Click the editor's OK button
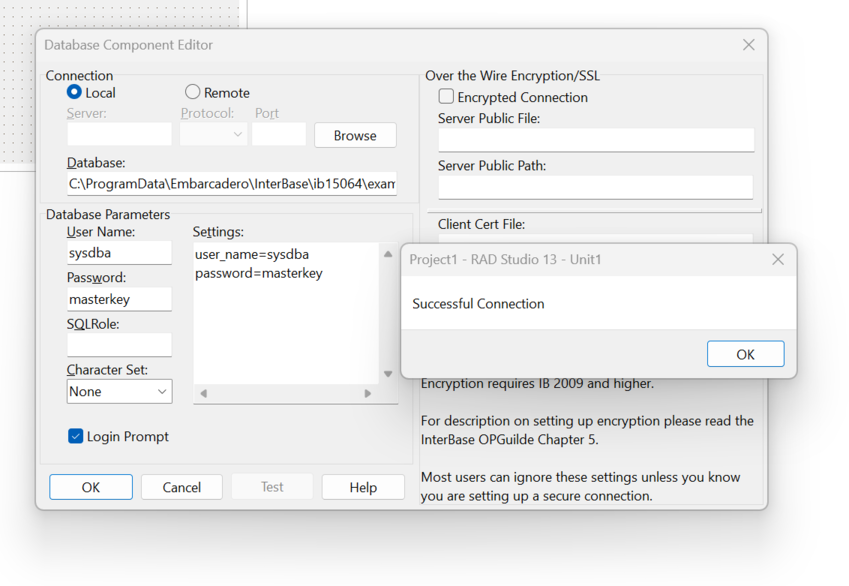This screenshot has height=586, width=849. click(x=91, y=487)
